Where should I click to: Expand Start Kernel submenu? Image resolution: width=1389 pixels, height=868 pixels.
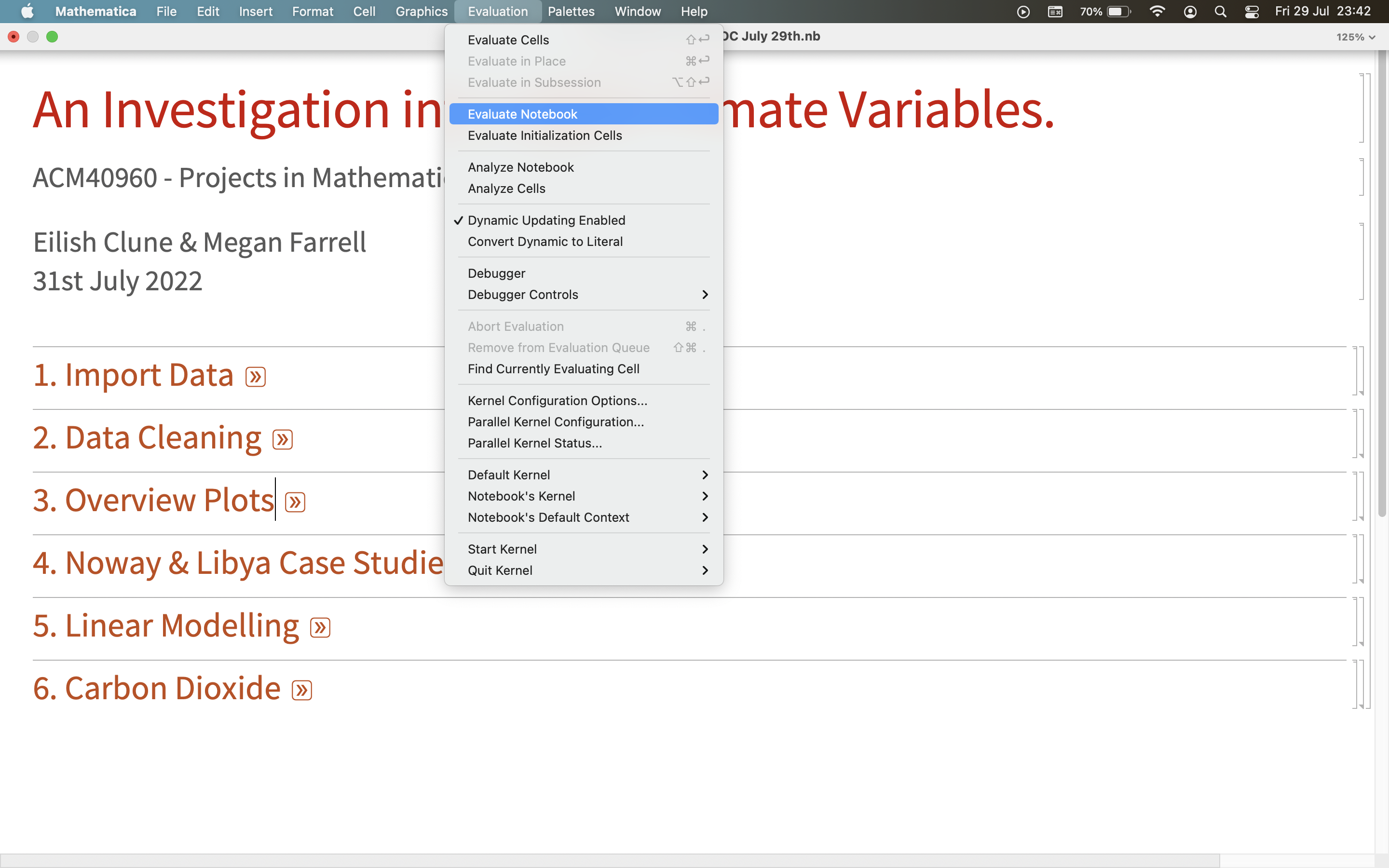584,549
